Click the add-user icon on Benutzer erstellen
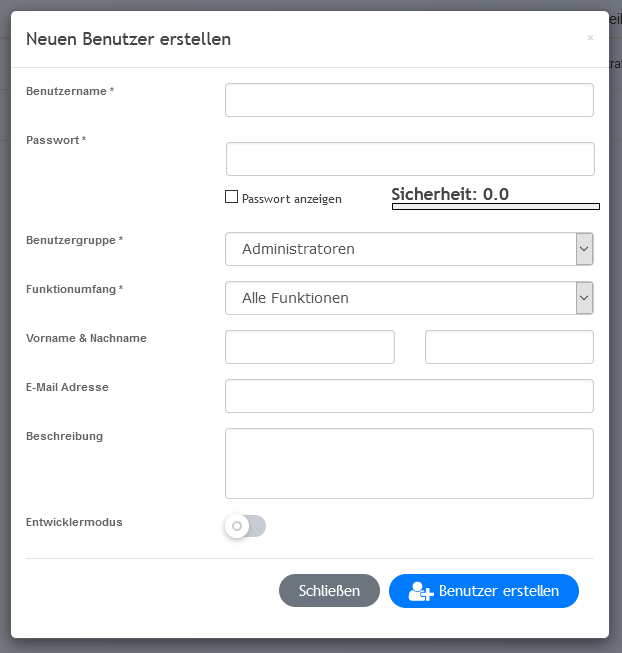This screenshot has height=653, width=622. click(x=421, y=591)
